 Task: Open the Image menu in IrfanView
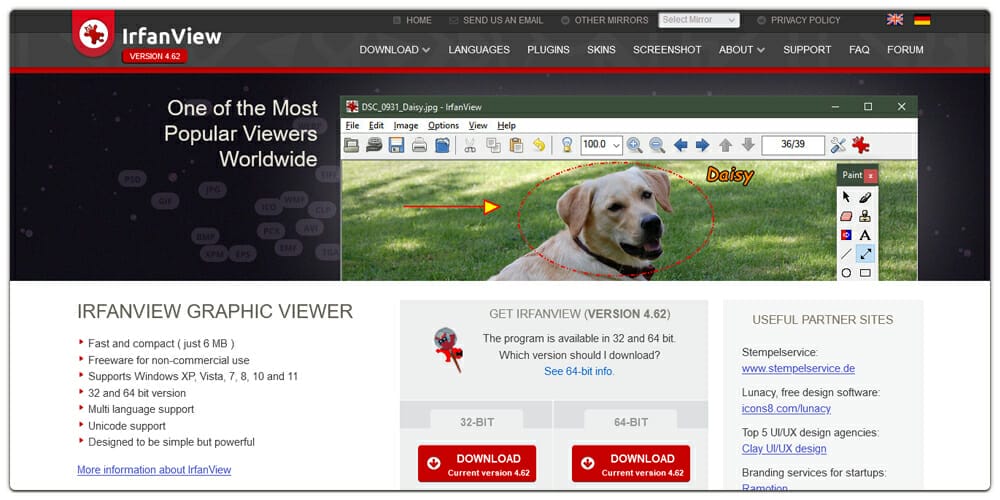pyautogui.click(x=406, y=125)
